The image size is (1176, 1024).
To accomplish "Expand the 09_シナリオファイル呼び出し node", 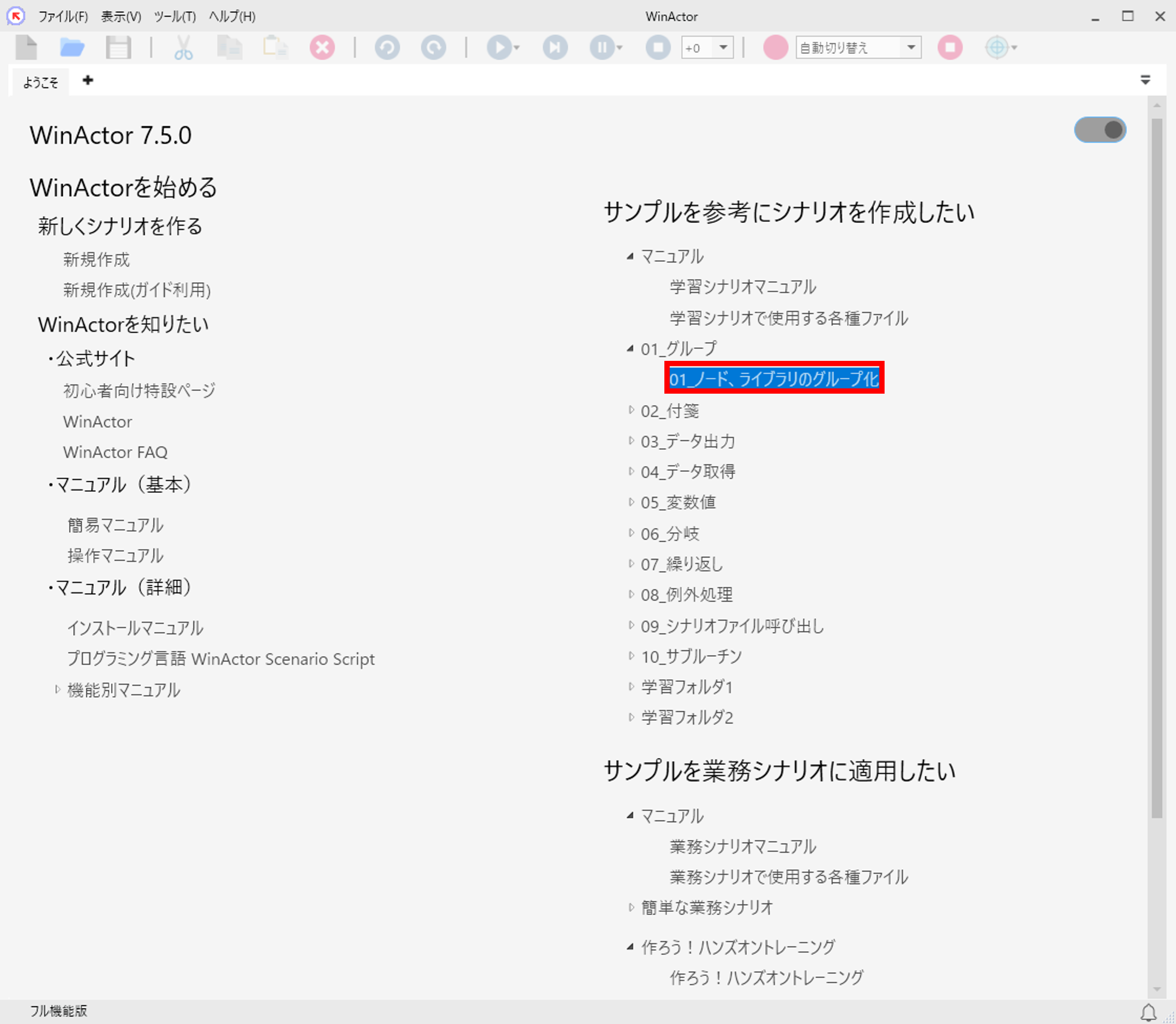I will pos(631,625).
